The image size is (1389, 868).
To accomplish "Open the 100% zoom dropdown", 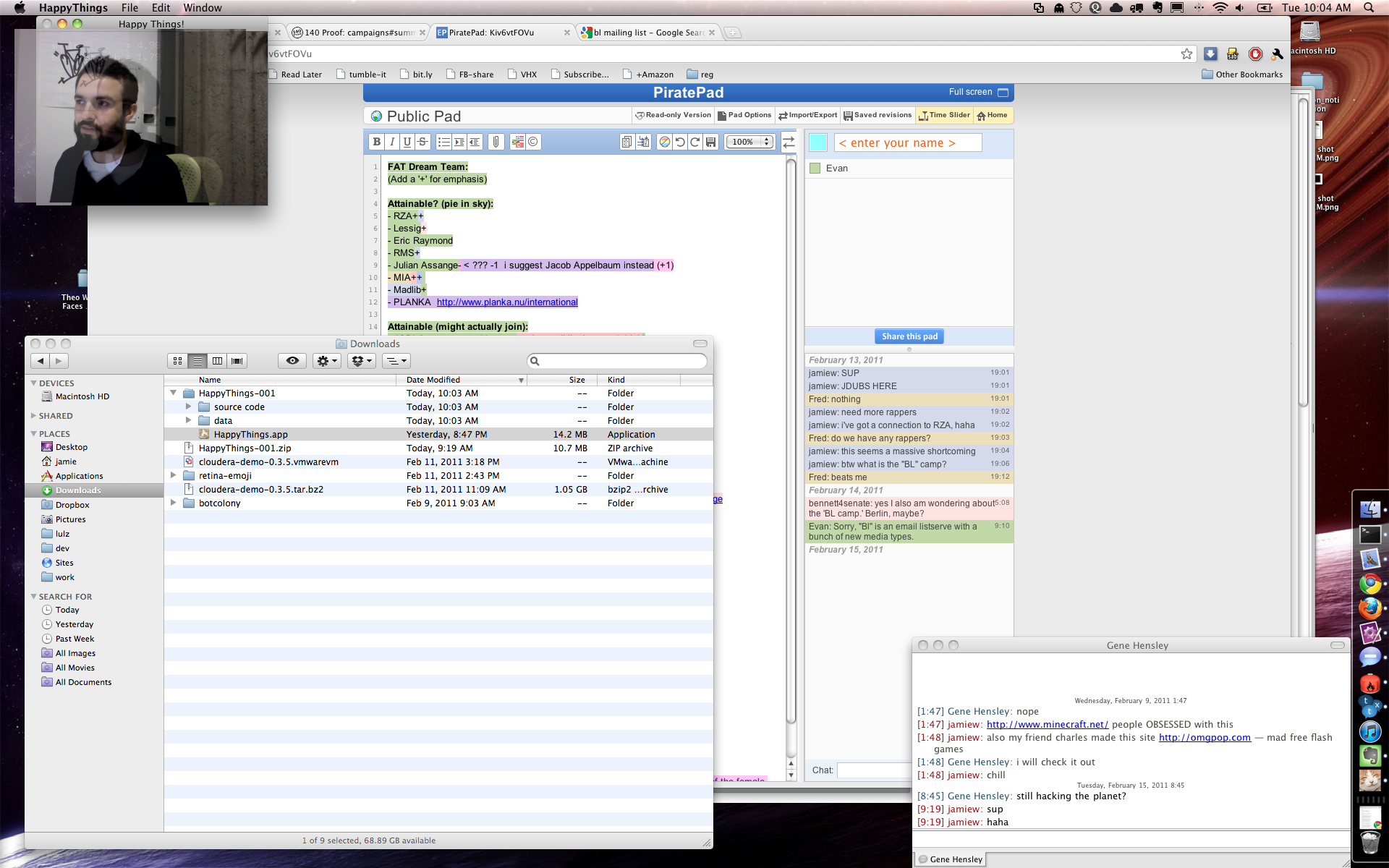I will 749,142.
